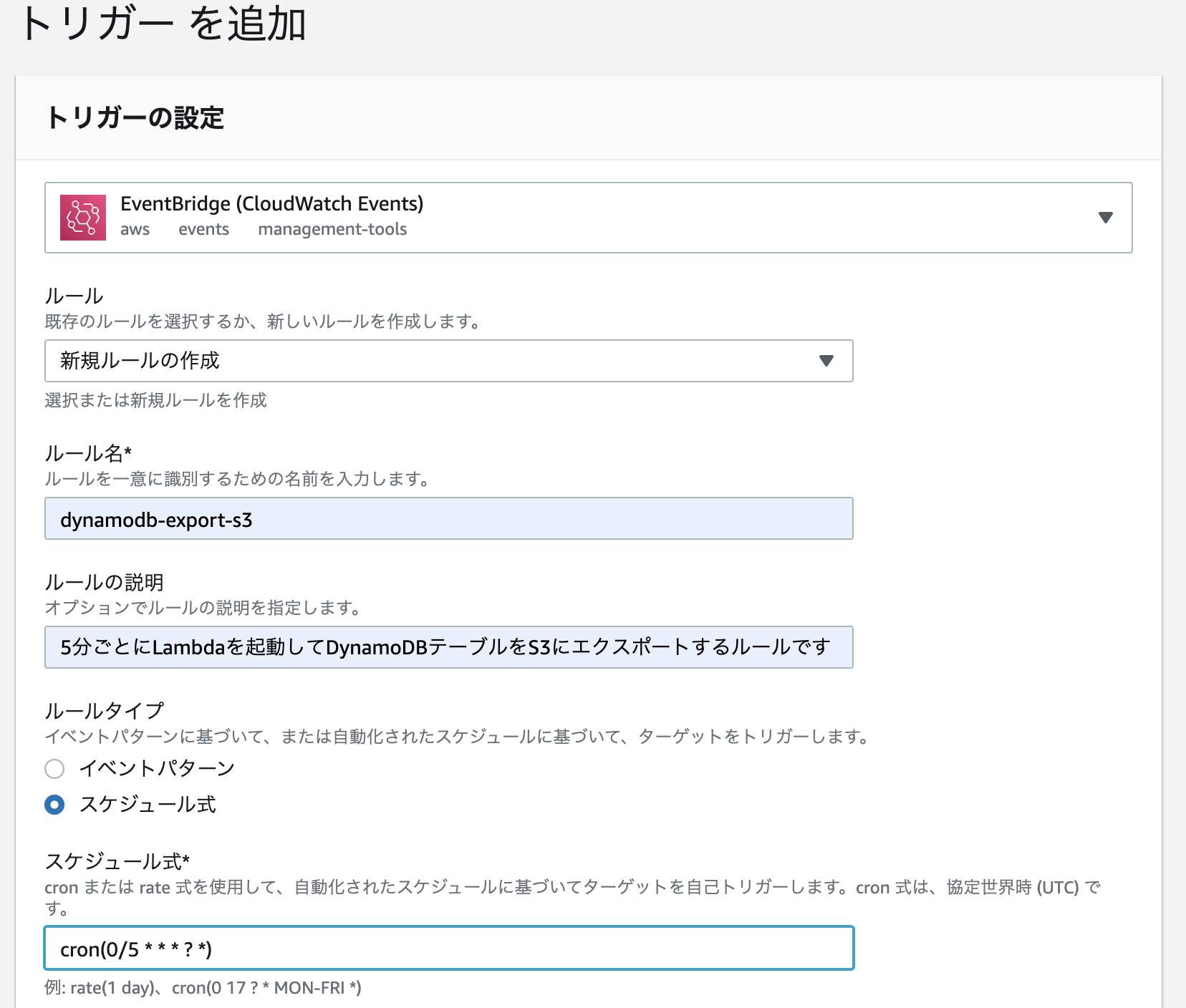Click the rule name field dynamodb-export-s3
This screenshot has width=1186, height=1008.
449,518
